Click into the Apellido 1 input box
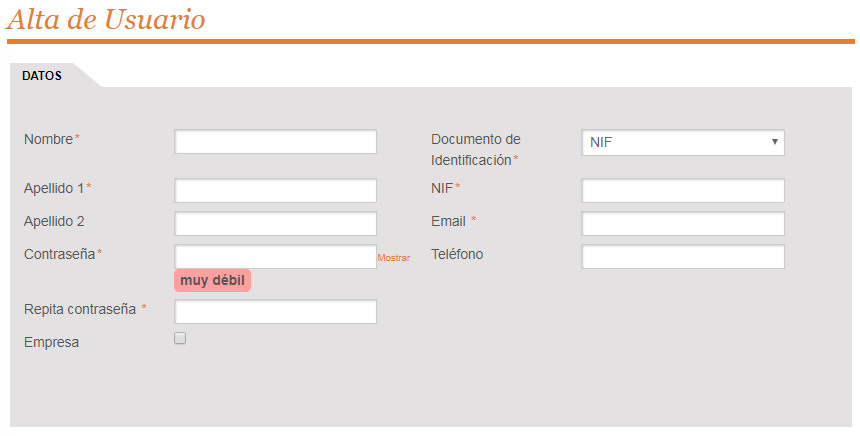The height and width of the screenshot is (436, 860). click(275, 190)
